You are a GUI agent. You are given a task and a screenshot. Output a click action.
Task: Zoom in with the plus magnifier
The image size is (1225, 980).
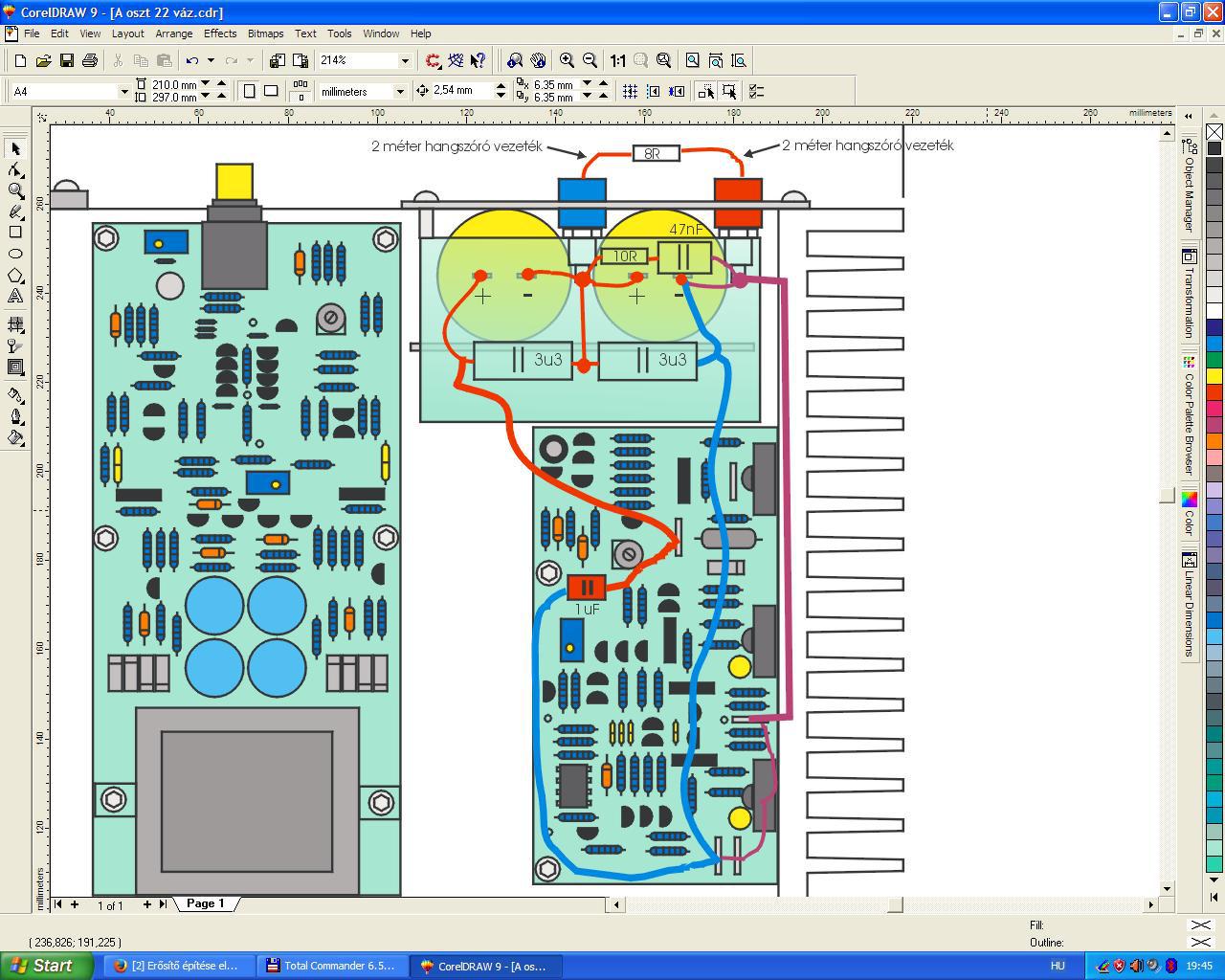567,60
